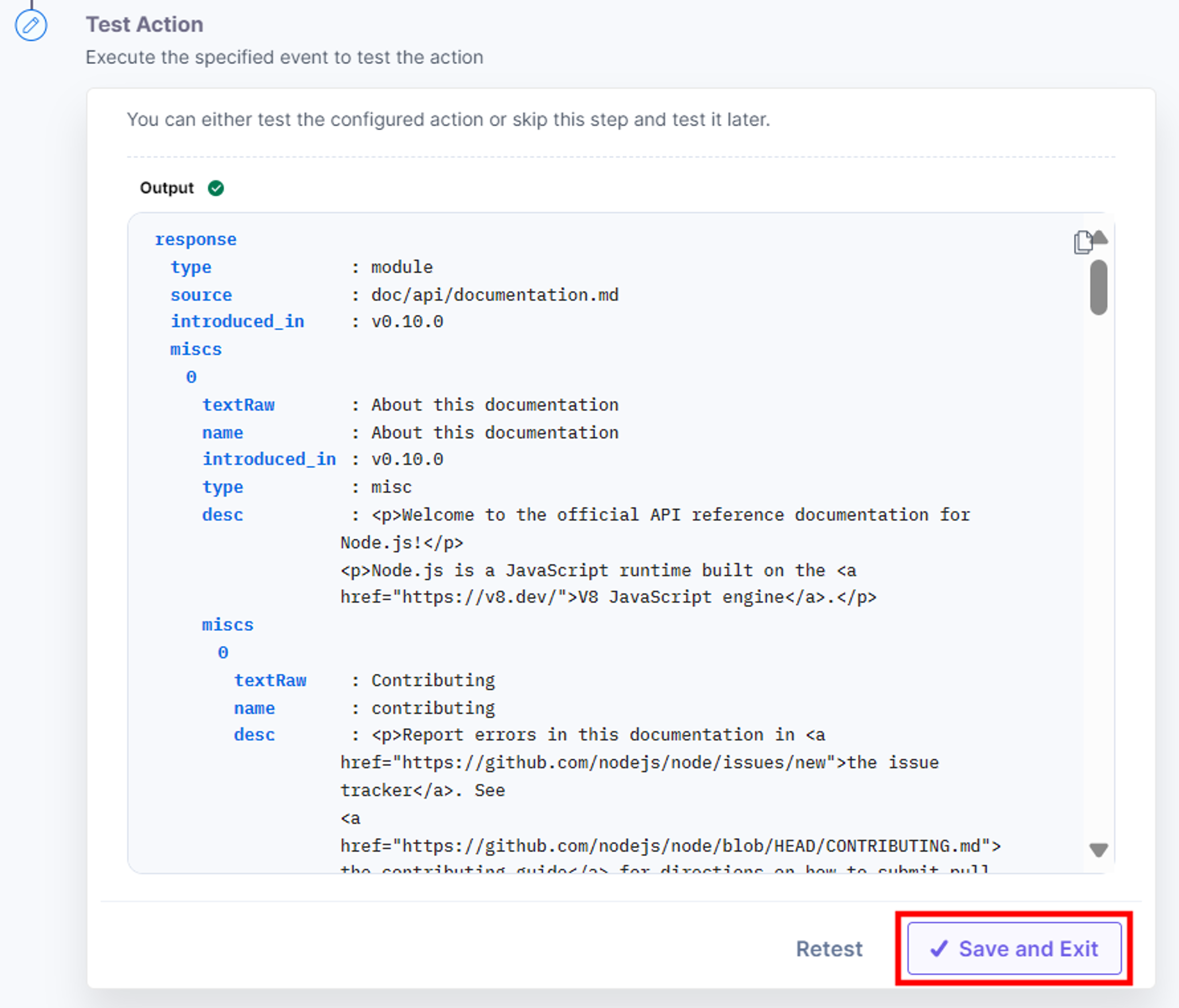This screenshot has height=1008, width=1179.
Task: Click the first introduced_in key
Action: coord(237,321)
